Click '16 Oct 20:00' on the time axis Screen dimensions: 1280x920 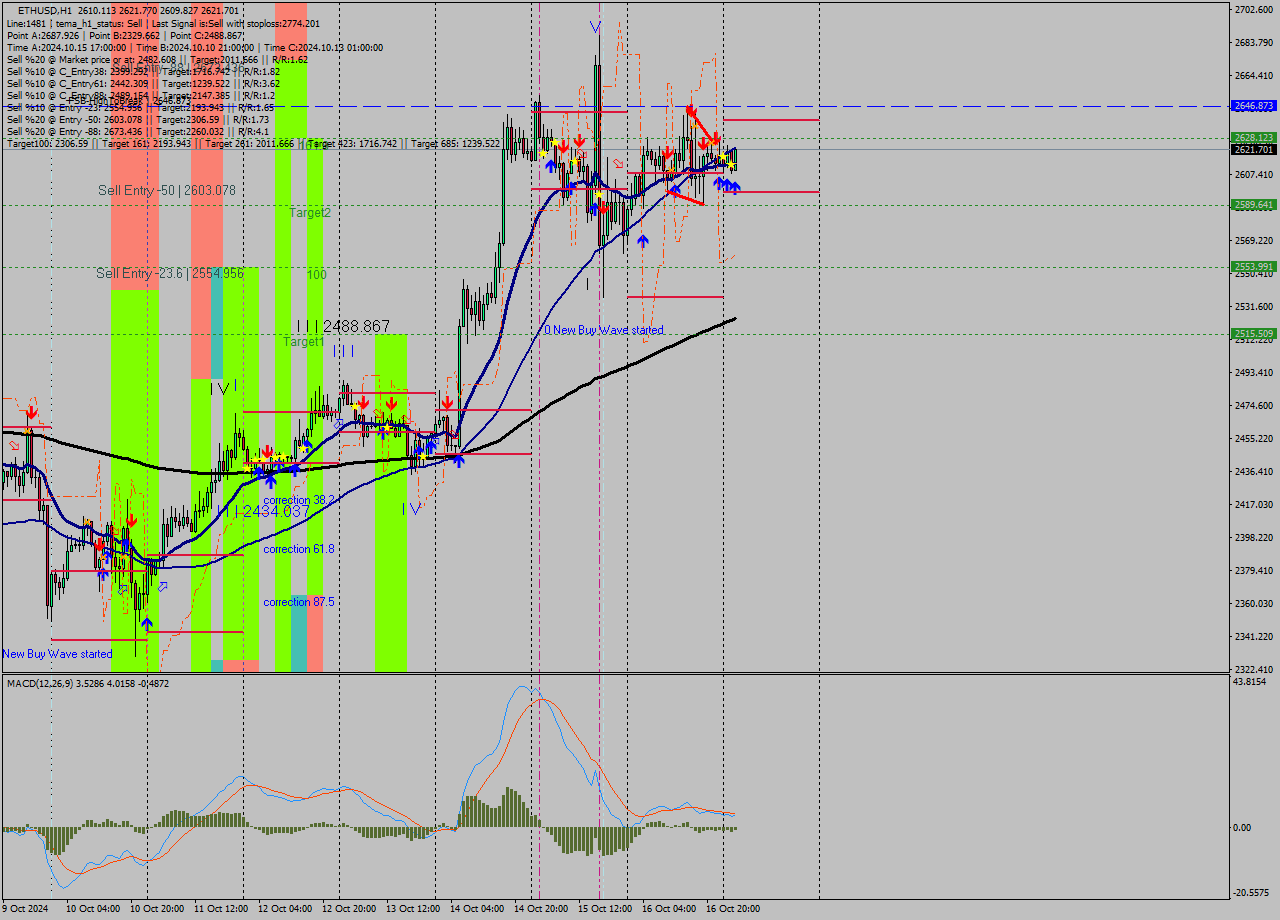(x=732, y=909)
